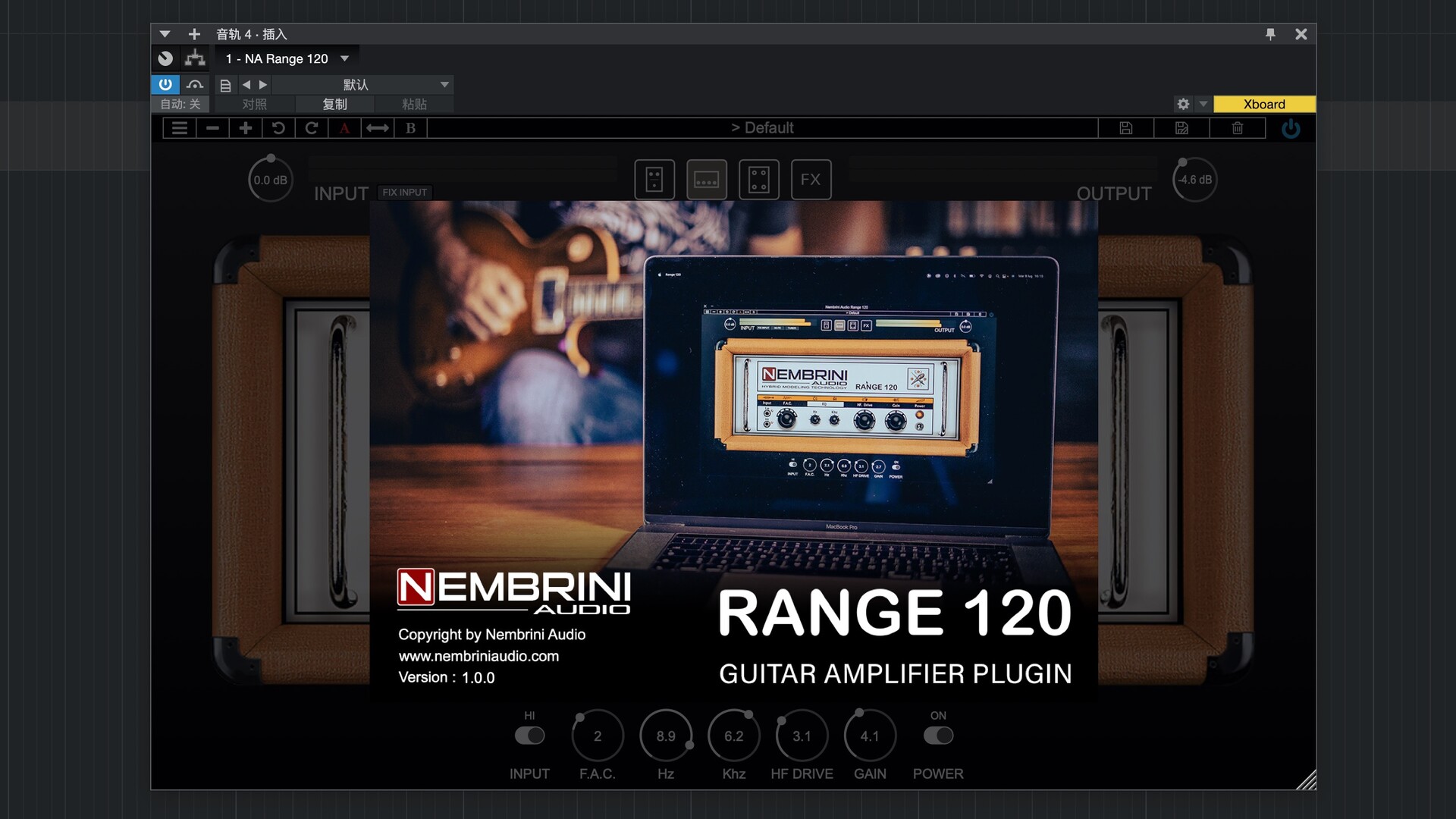The image size is (1456, 819).
Task: Click the save-as preset floppy icon
Action: tap(1181, 128)
